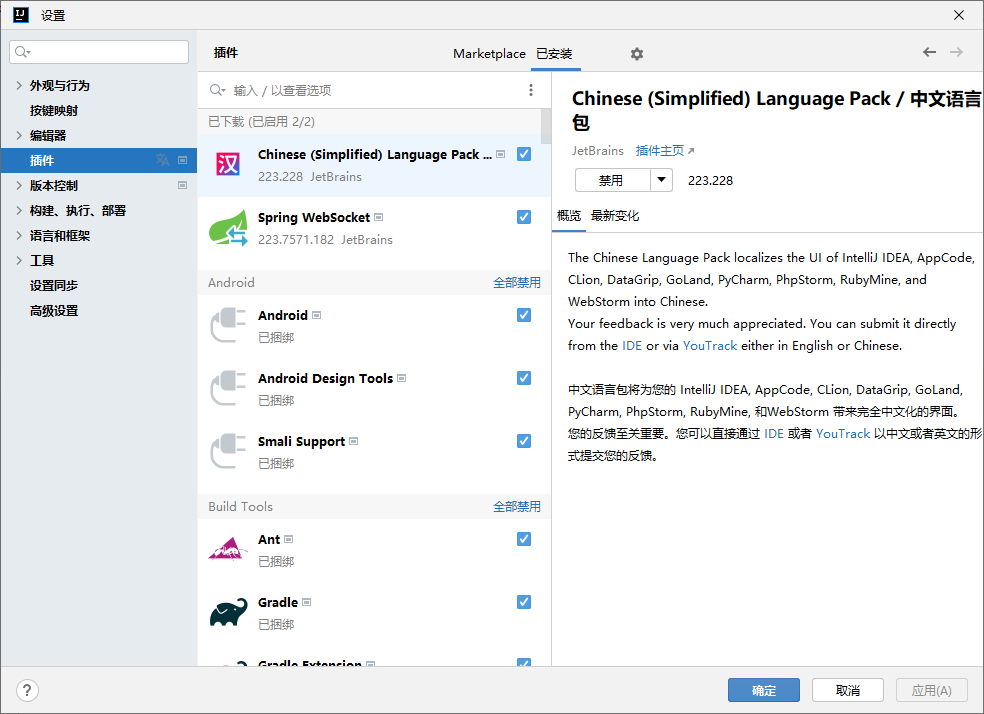The width and height of the screenshot is (984, 714).
Task: Open the 最新变化 tab
Action: [615, 216]
